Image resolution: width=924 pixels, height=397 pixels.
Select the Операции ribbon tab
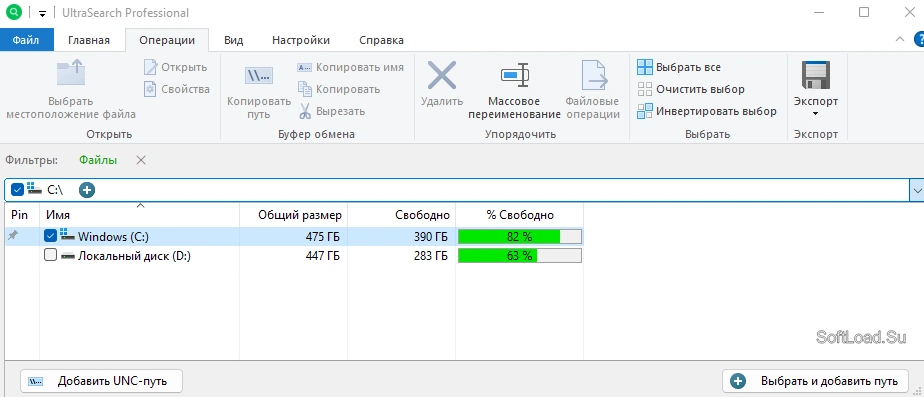[167, 40]
